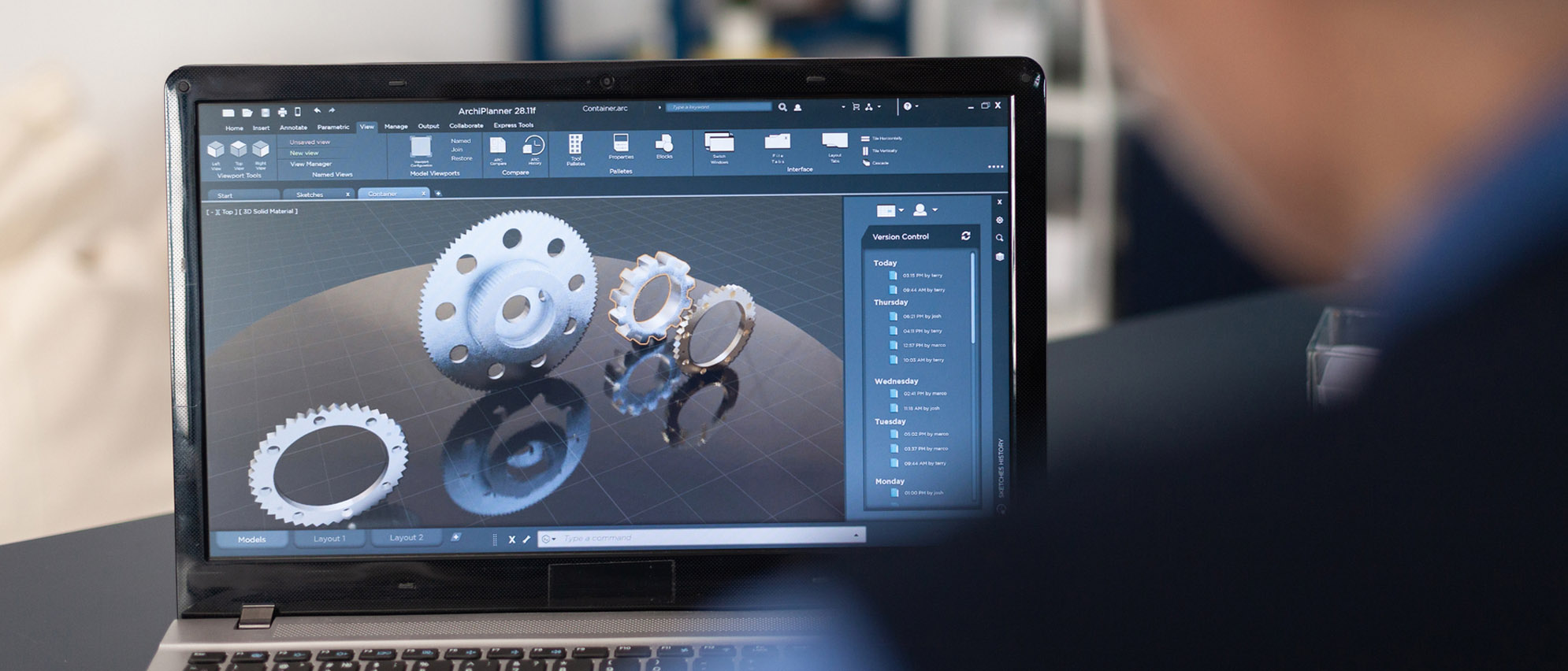Click Switch Windows in Interface group

(x=719, y=148)
